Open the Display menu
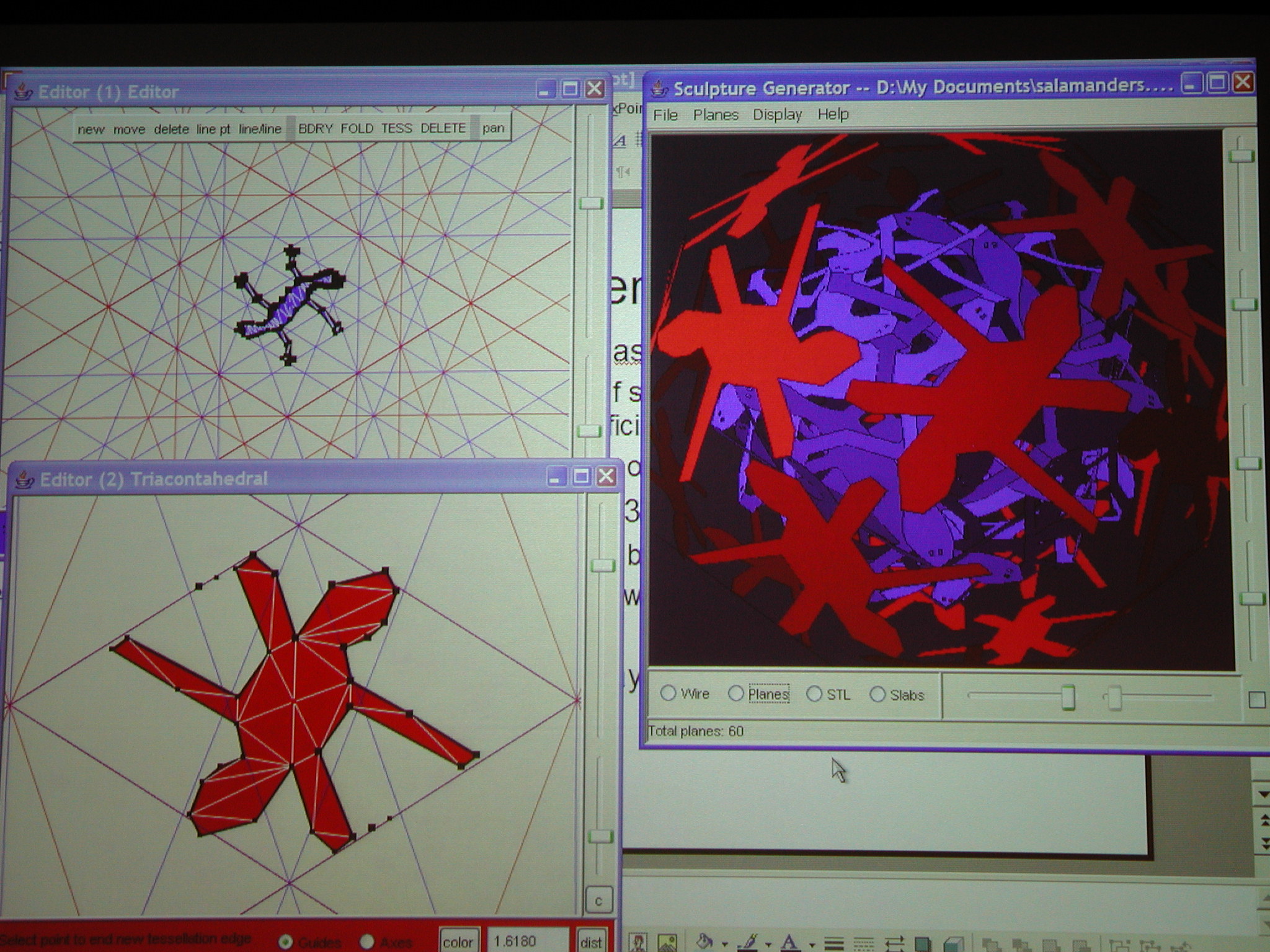Image resolution: width=1270 pixels, height=952 pixels. (x=777, y=115)
